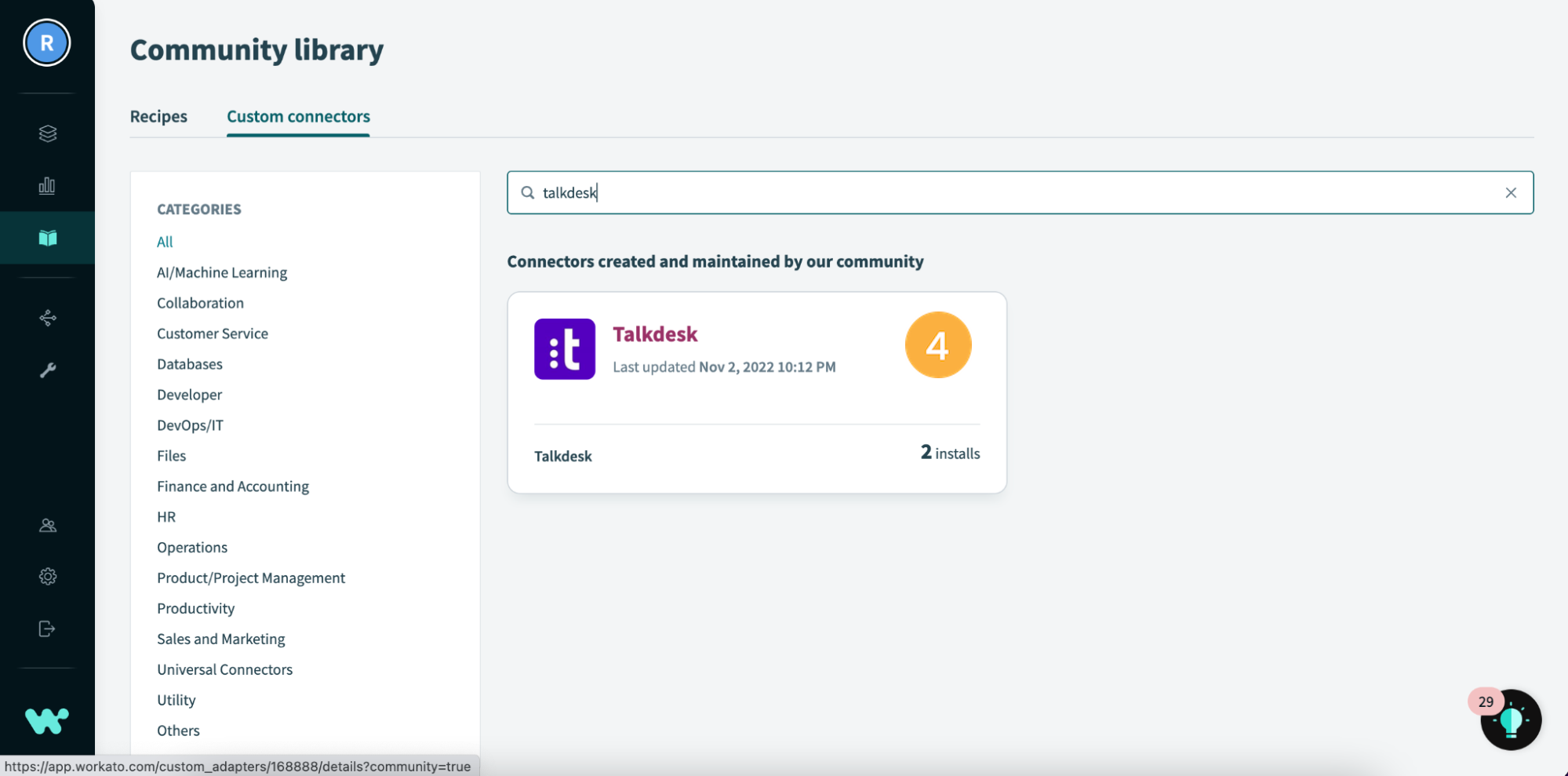Open the Tools wrench icon
The width and height of the screenshot is (1568, 776).
tap(48, 370)
